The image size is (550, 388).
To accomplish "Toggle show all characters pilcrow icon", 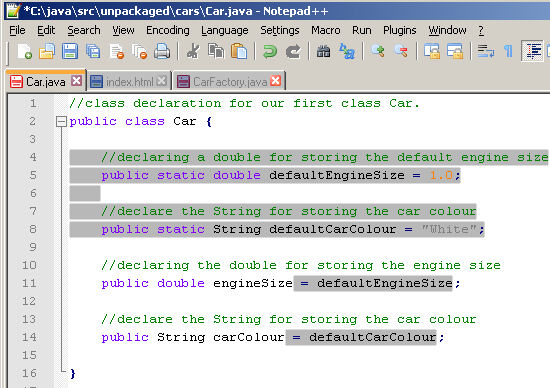I will point(508,52).
